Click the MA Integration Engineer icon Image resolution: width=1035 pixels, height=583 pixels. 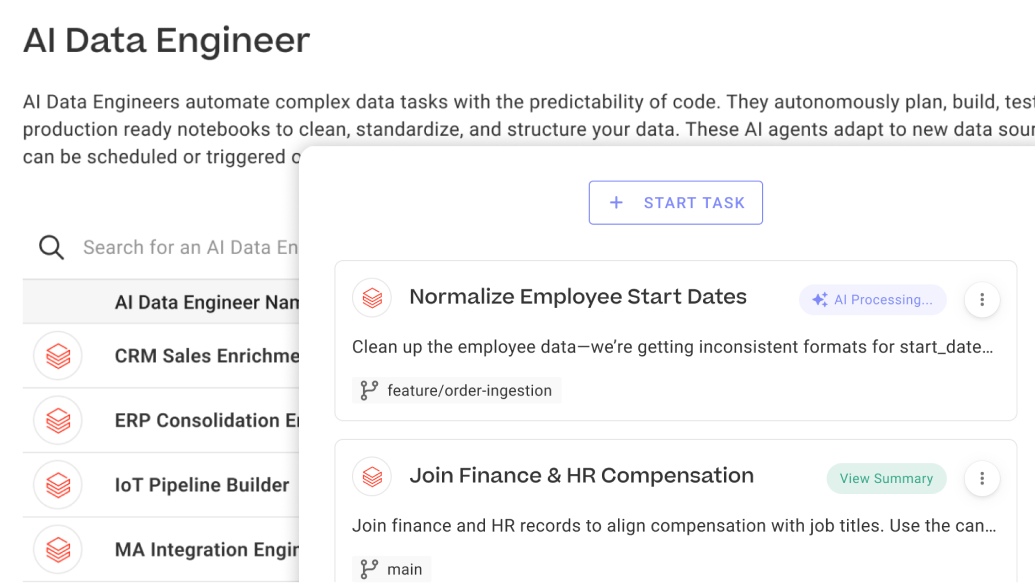coord(58,549)
